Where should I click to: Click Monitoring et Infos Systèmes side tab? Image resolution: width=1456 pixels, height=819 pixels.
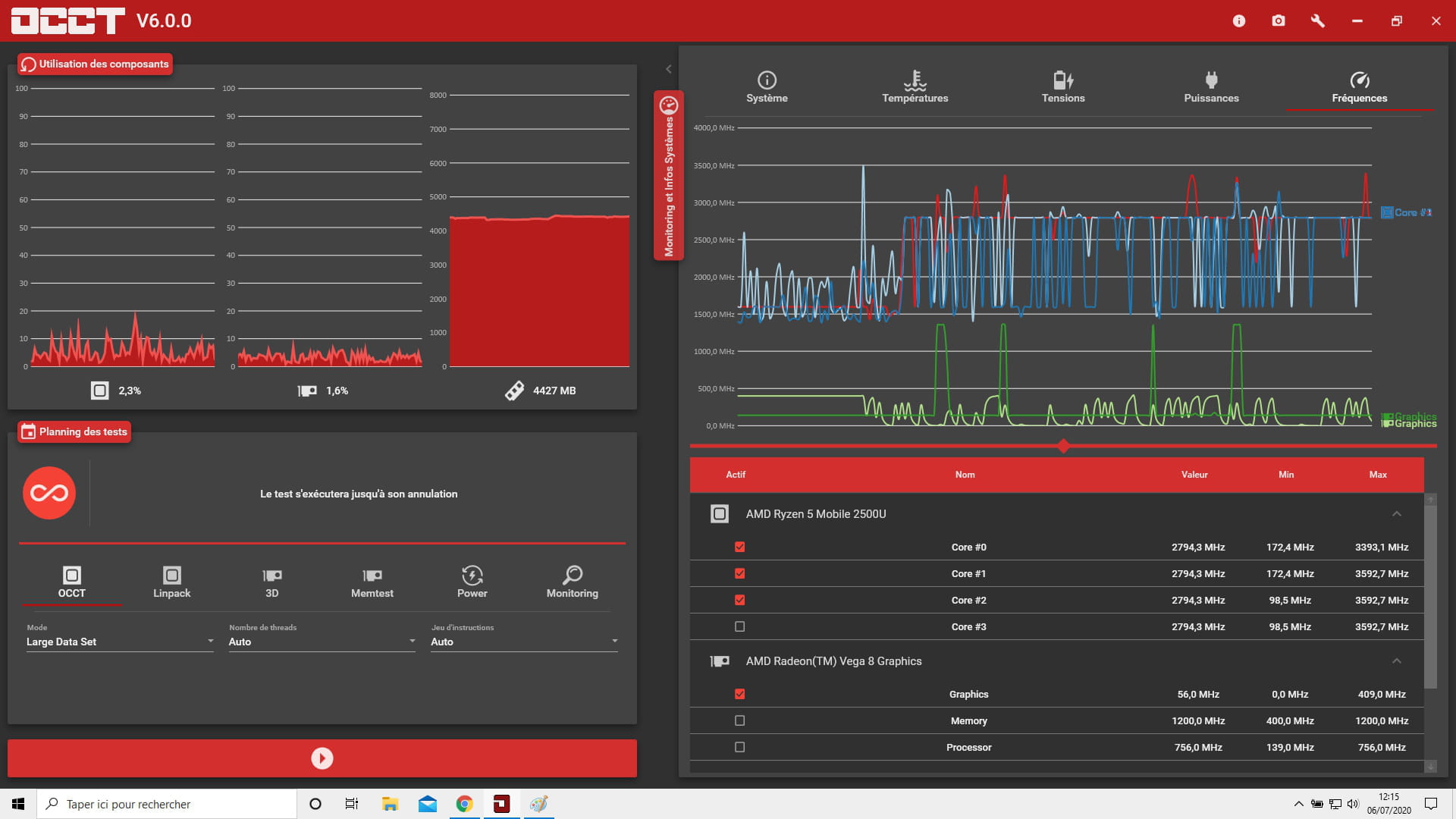point(669,176)
